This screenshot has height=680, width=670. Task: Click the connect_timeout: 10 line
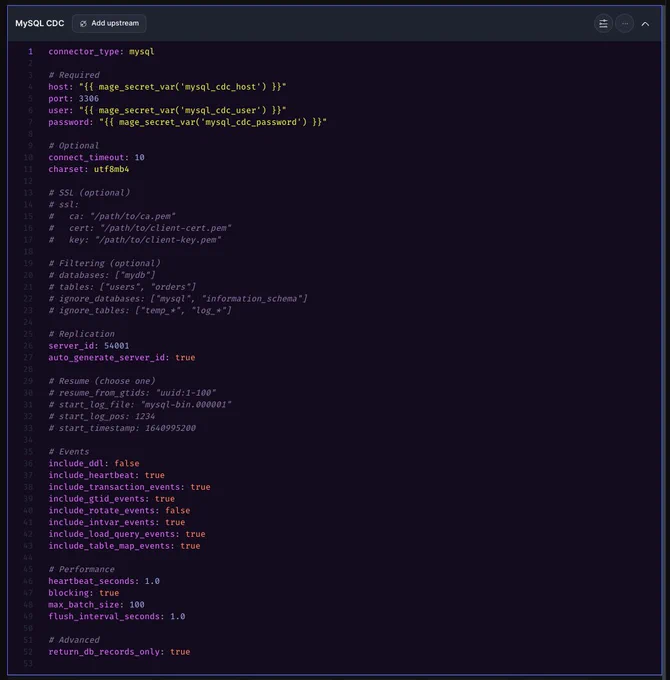[96, 157]
